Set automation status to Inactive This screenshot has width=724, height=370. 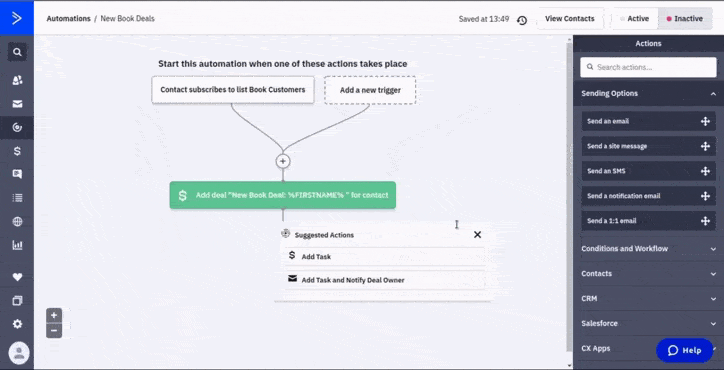[x=684, y=19]
